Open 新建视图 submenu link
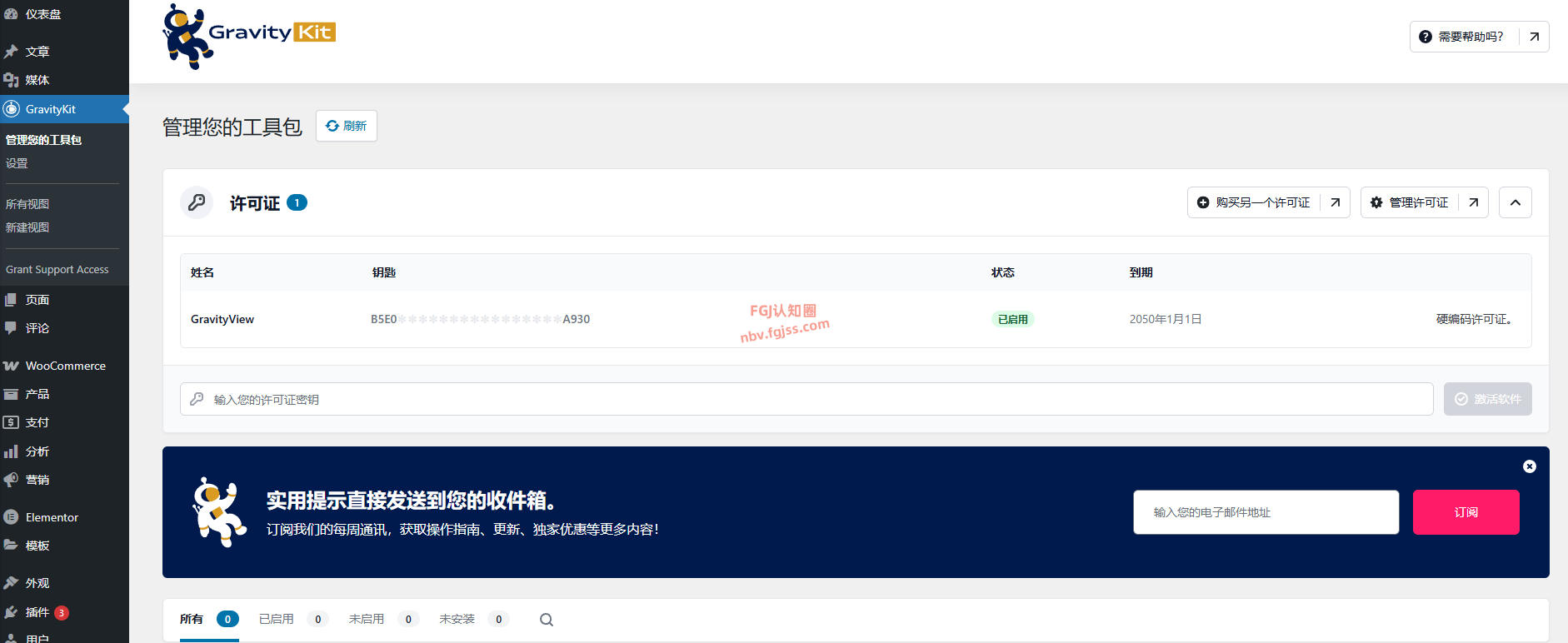This screenshot has width=1568, height=643. pos(27,227)
